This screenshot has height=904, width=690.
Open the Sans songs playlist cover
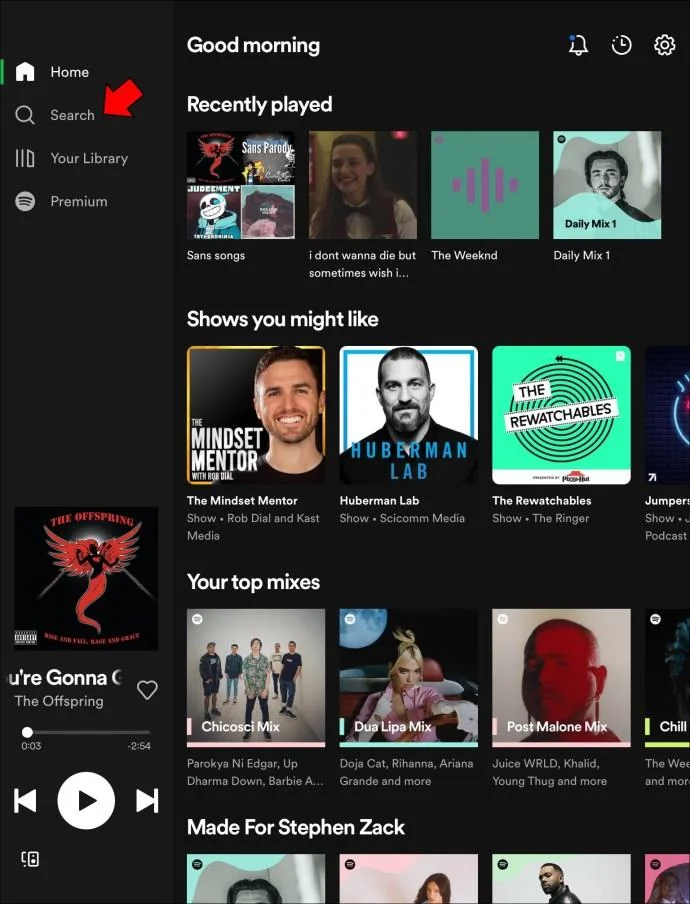240,184
